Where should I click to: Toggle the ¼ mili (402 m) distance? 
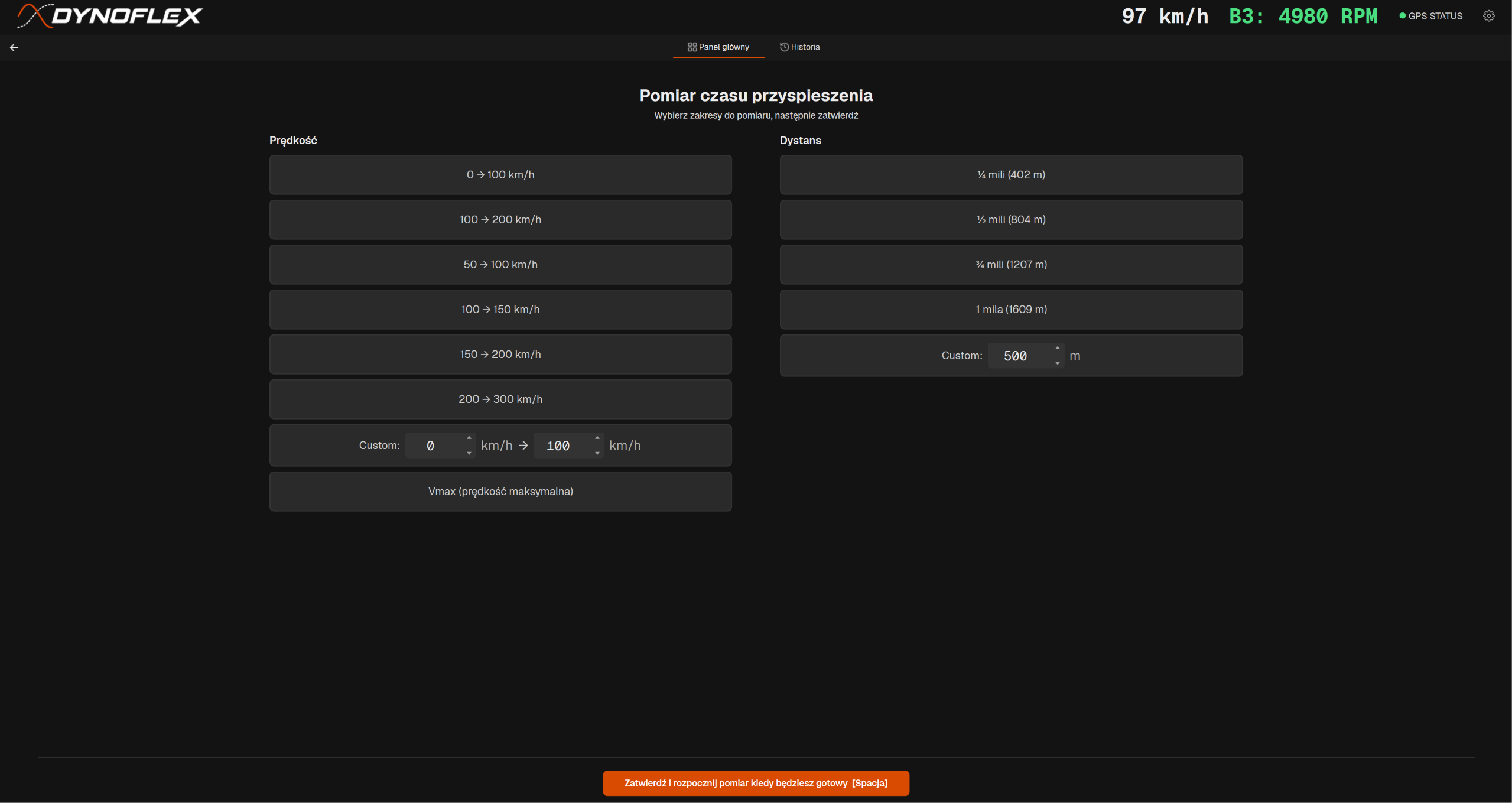1011,175
